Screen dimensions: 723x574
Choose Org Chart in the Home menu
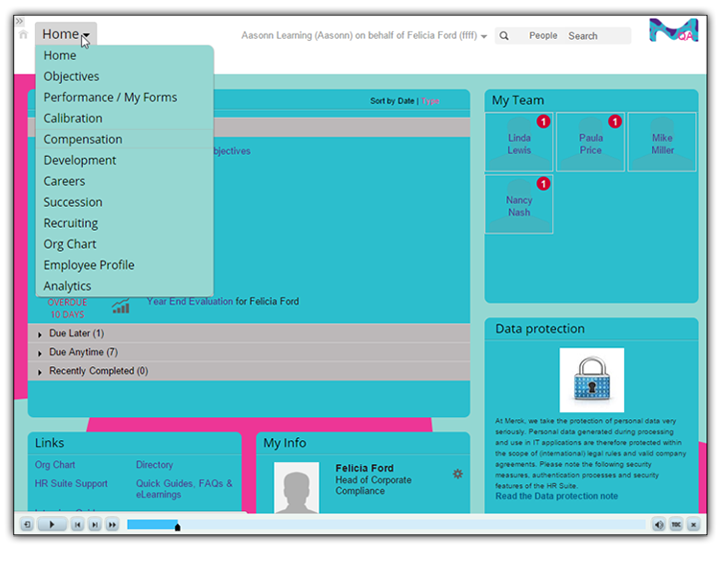70,244
